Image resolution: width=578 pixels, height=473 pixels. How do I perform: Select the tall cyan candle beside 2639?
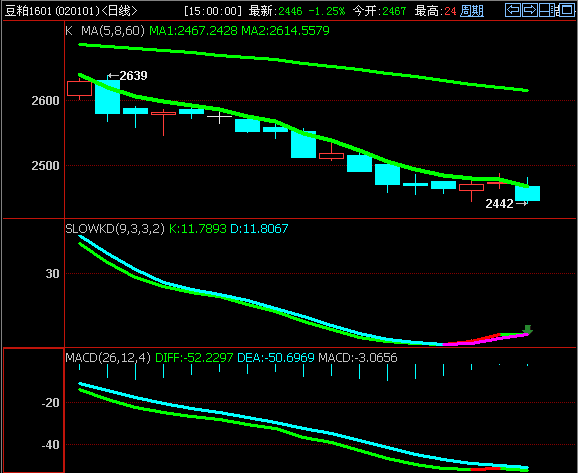point(108,97)
